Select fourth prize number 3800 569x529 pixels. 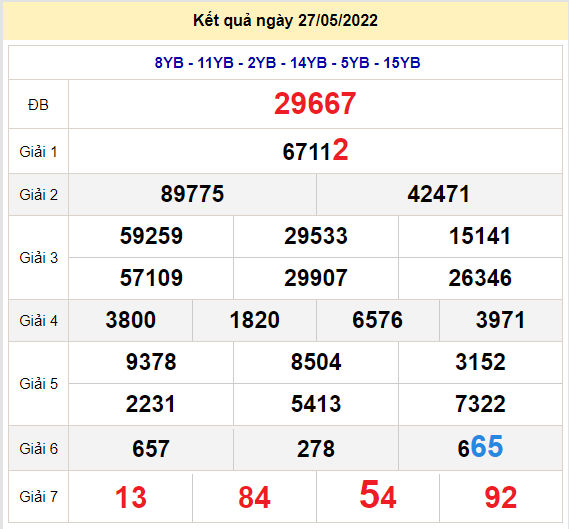131,320
